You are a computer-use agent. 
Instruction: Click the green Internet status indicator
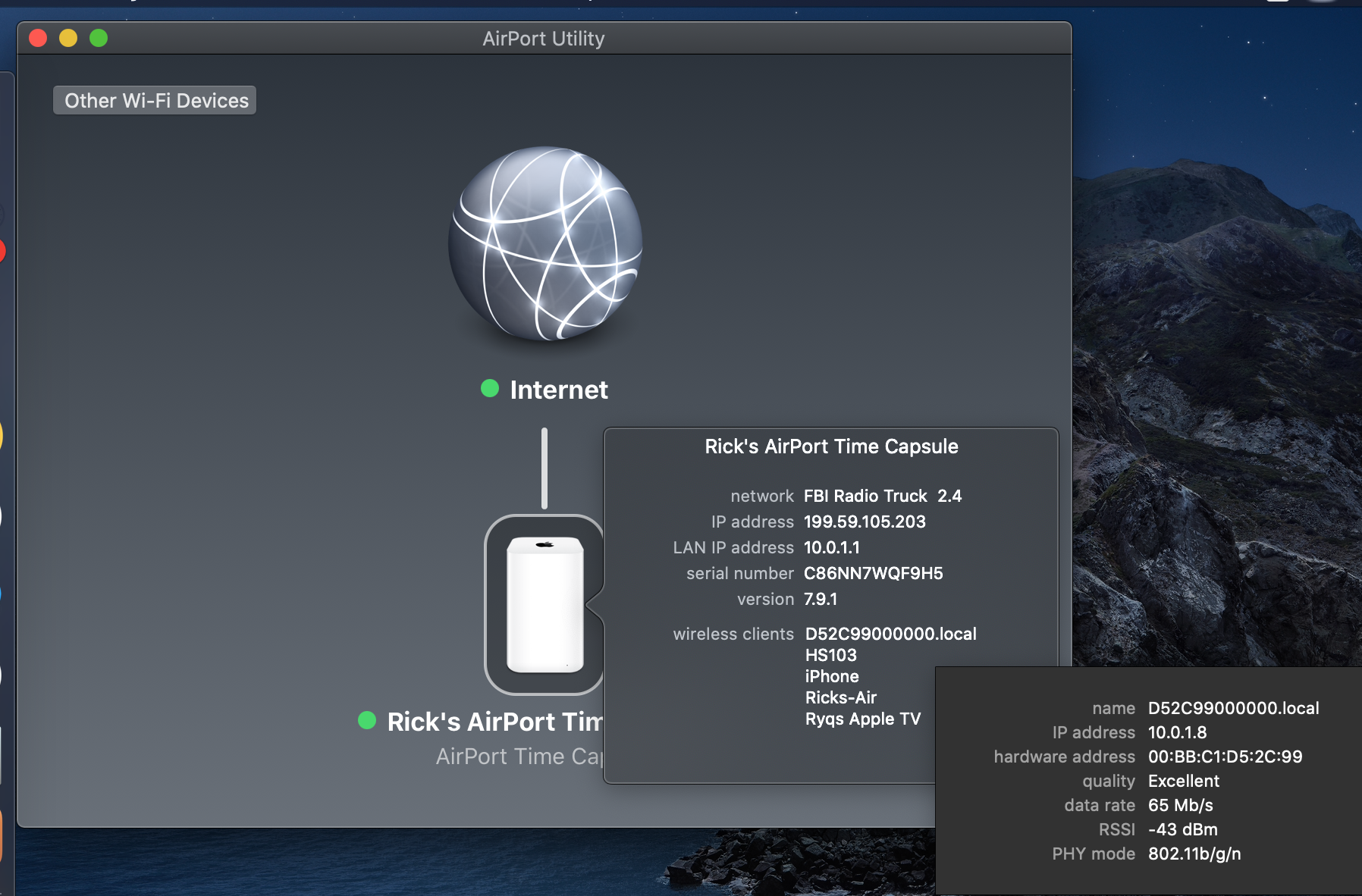click(490, 389)
